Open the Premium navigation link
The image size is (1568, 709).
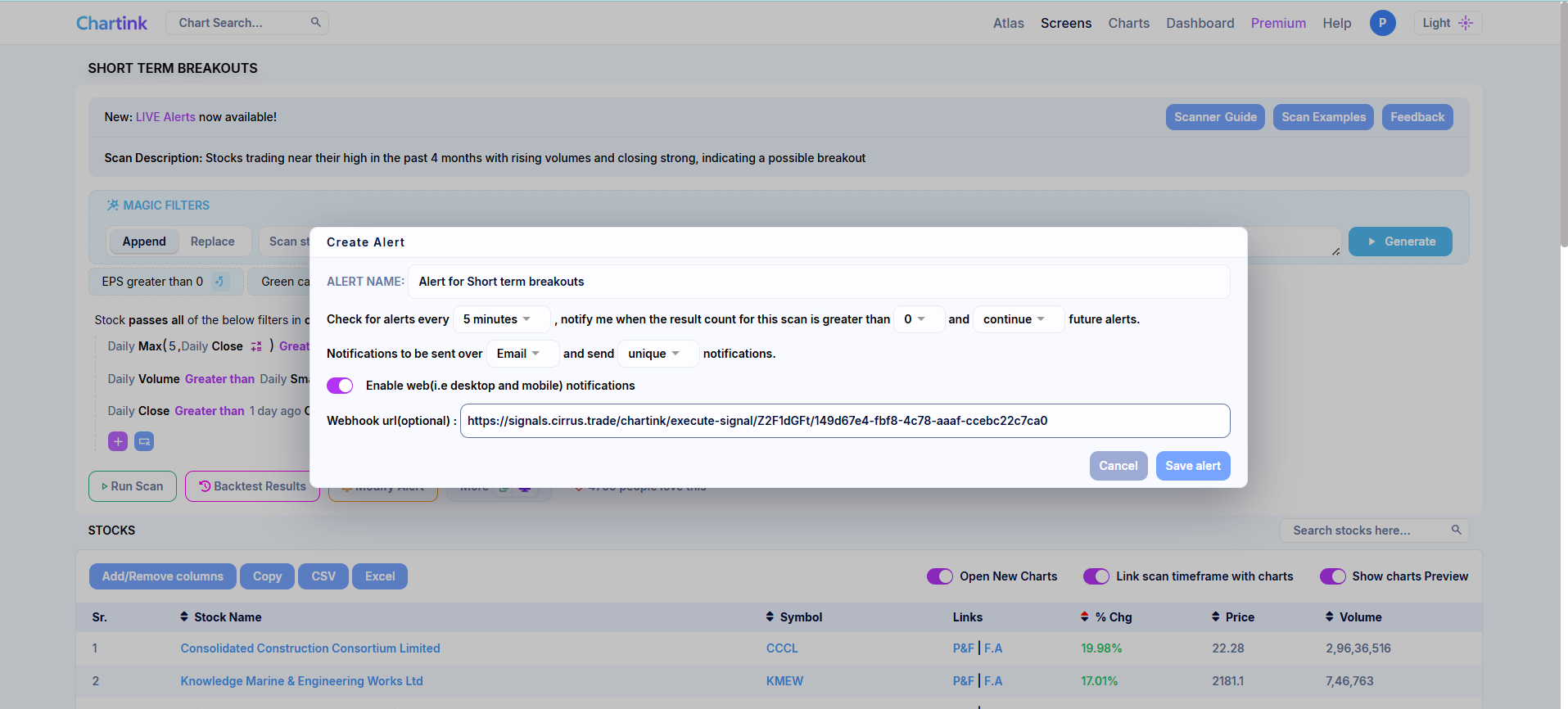(1277, 23)
